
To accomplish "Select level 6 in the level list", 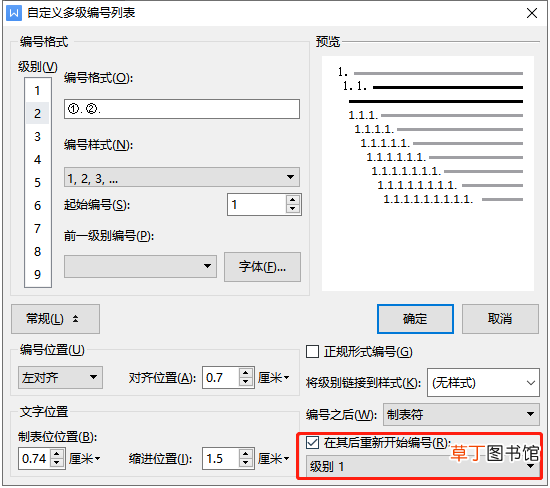I will [x=37, y=206].
